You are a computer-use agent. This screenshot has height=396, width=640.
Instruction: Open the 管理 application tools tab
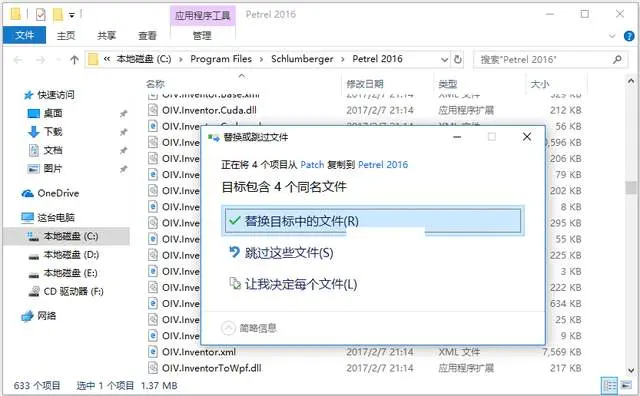[x=202, y=36]
